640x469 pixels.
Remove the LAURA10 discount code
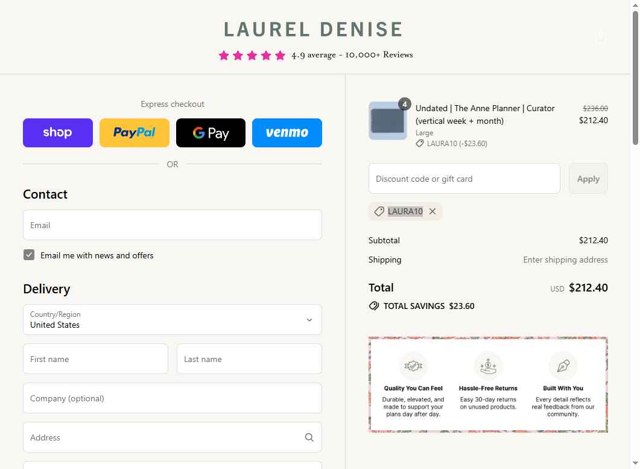coord(433,211)
